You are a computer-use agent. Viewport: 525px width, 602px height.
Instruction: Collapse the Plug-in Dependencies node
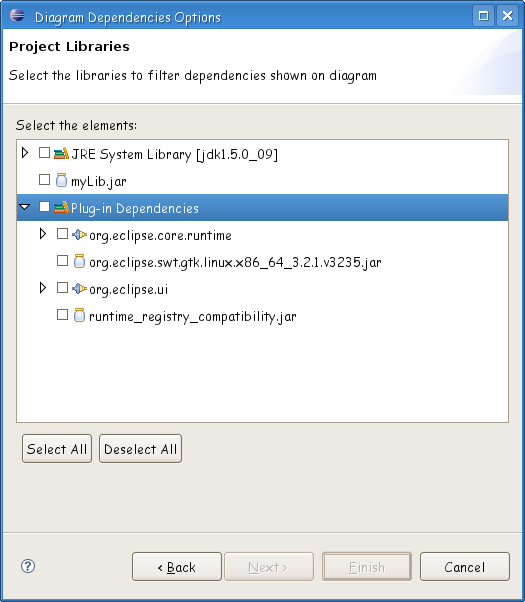[25, 207]
